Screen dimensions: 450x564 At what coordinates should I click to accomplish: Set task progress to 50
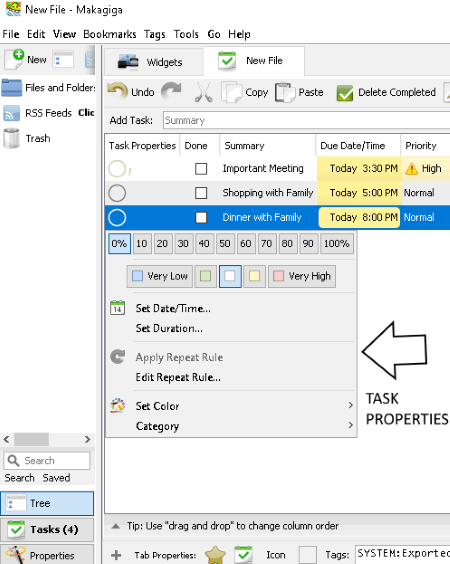tap(225, 244)
